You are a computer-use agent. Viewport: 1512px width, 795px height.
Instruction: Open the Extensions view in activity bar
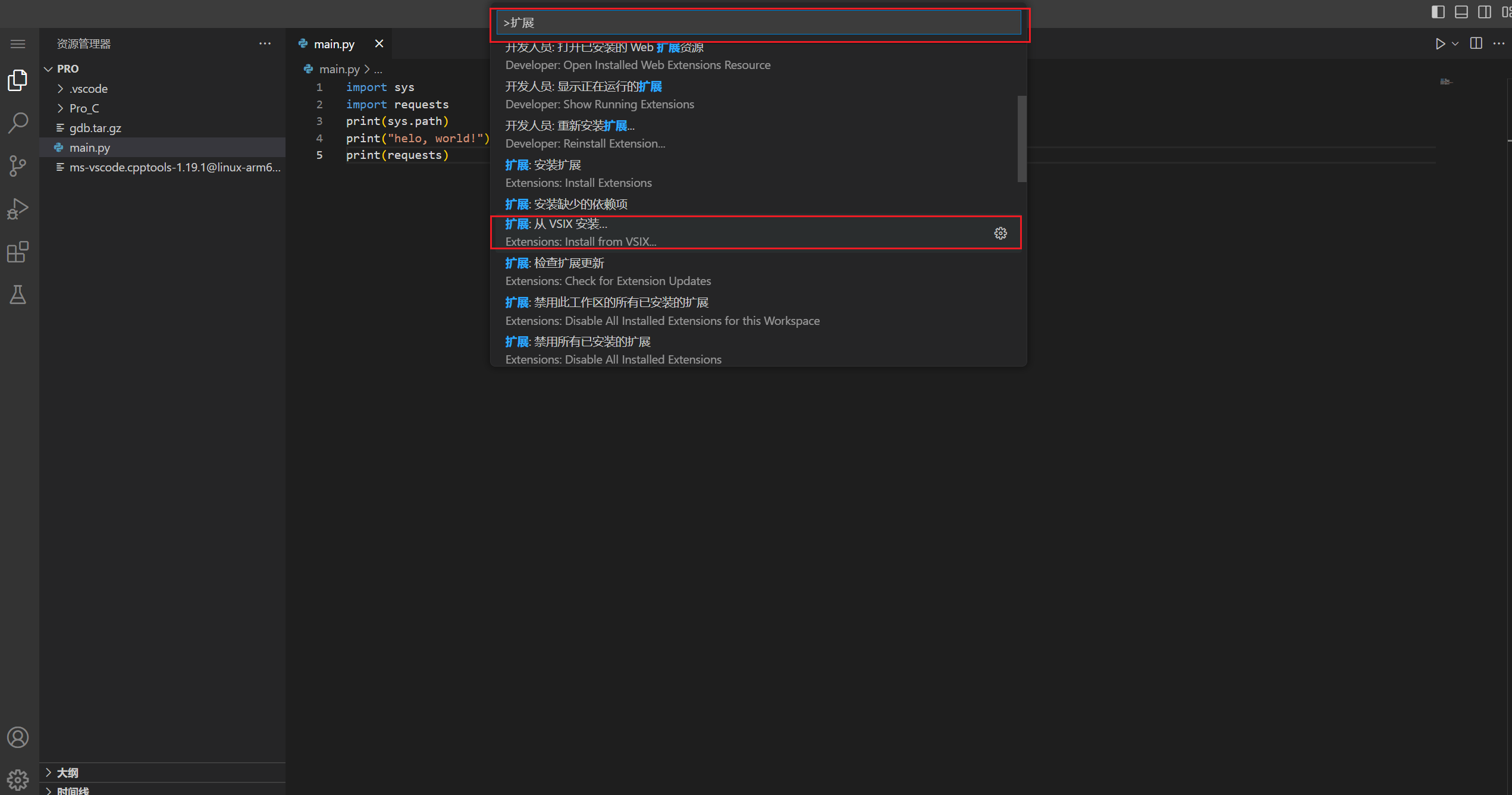pyautogui.click(x=18, y=252)
